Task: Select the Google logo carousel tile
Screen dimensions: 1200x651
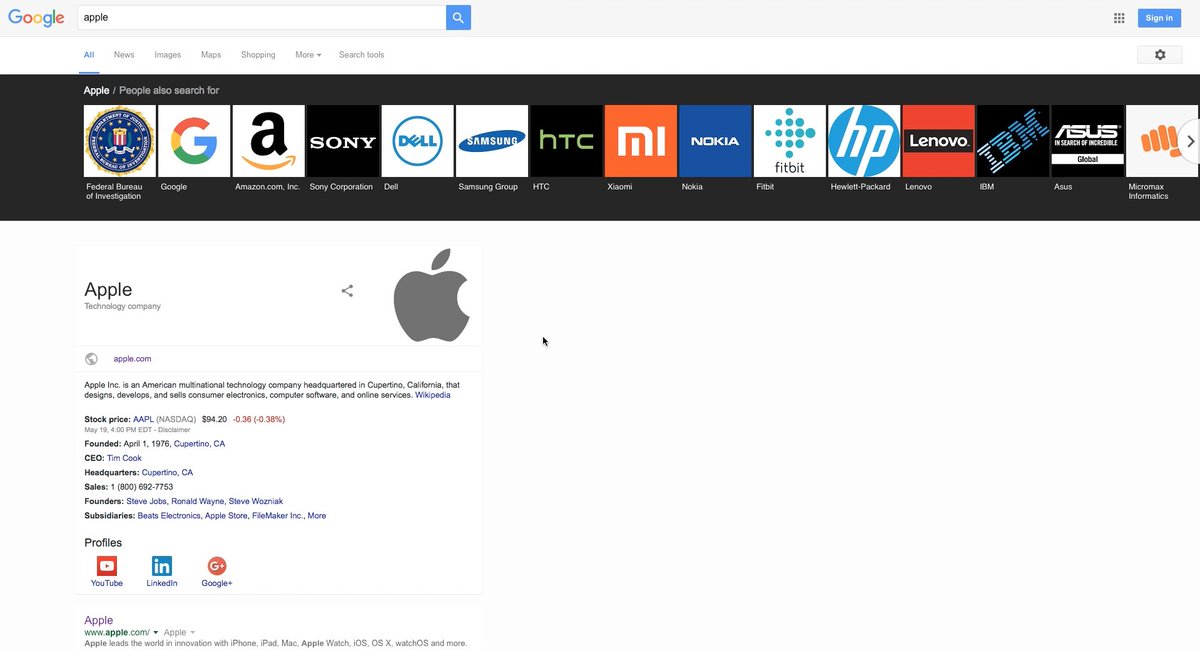Action: [x=194, y=141]
